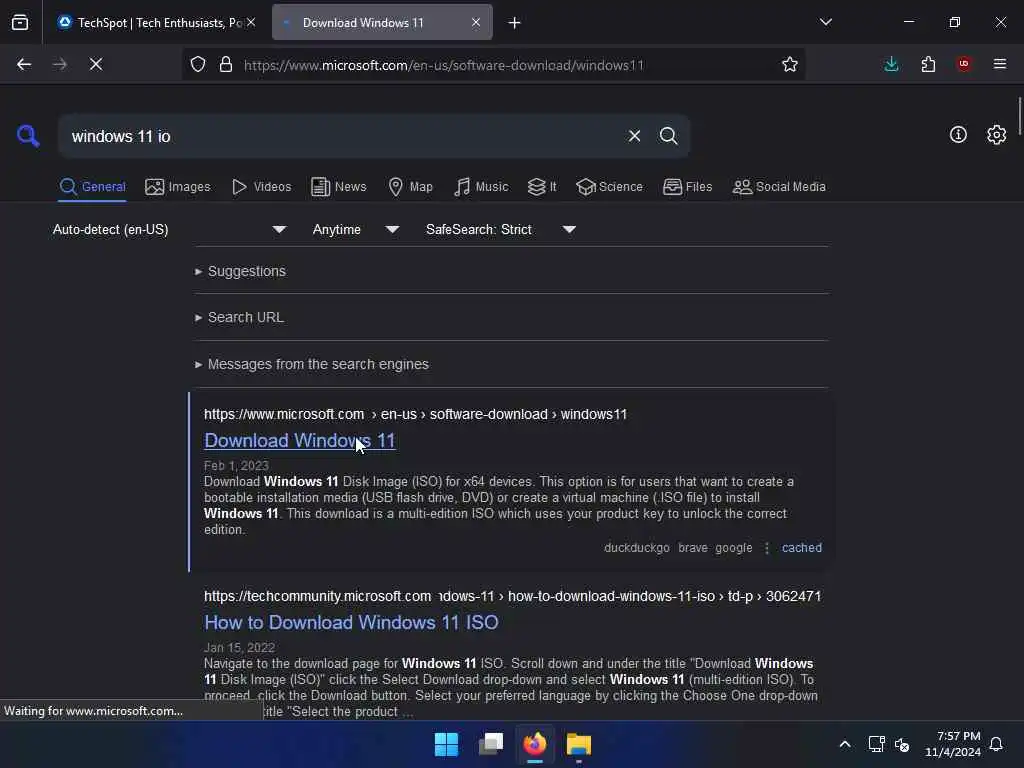This screenshot has width=1024, height=768.
Task: Close the TechSpot tab
Action: pos(251,22)
